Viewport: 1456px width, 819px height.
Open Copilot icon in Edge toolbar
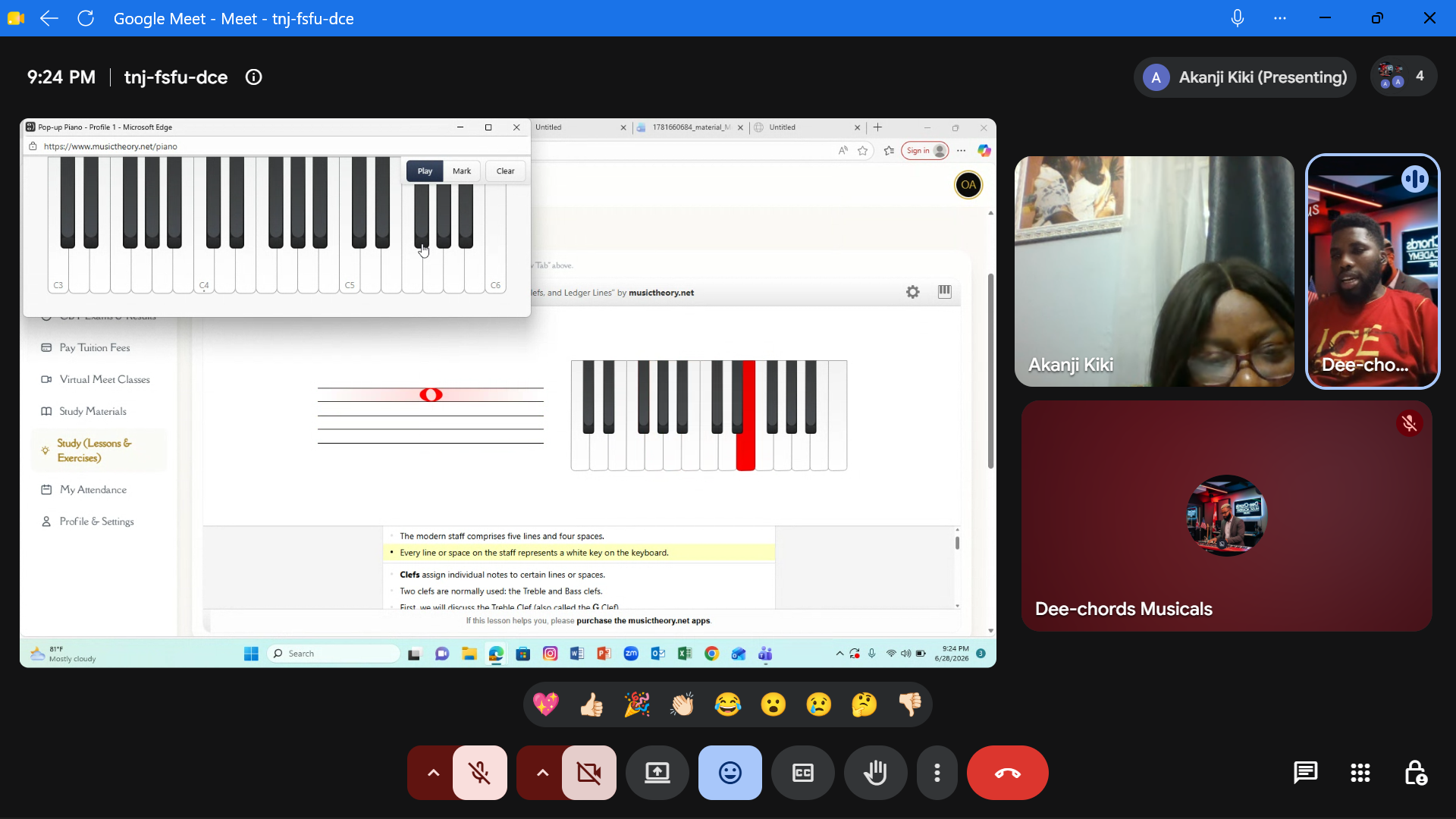(984, 151)
